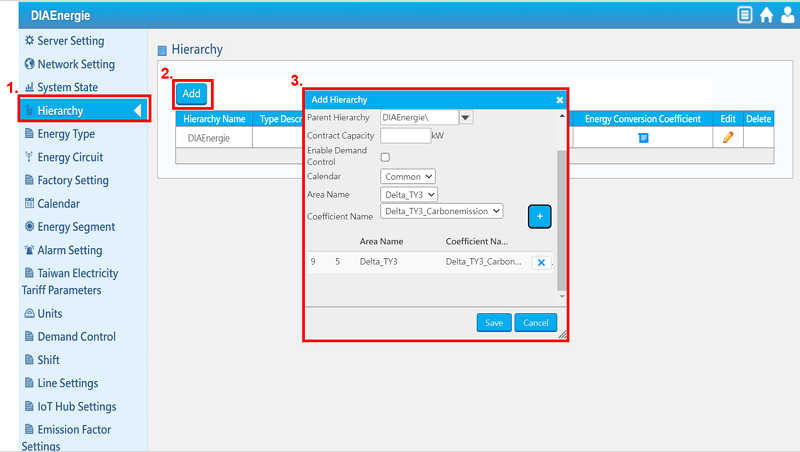Select the DIAEnergie hierarchy name cell

(x=214, y=138)
